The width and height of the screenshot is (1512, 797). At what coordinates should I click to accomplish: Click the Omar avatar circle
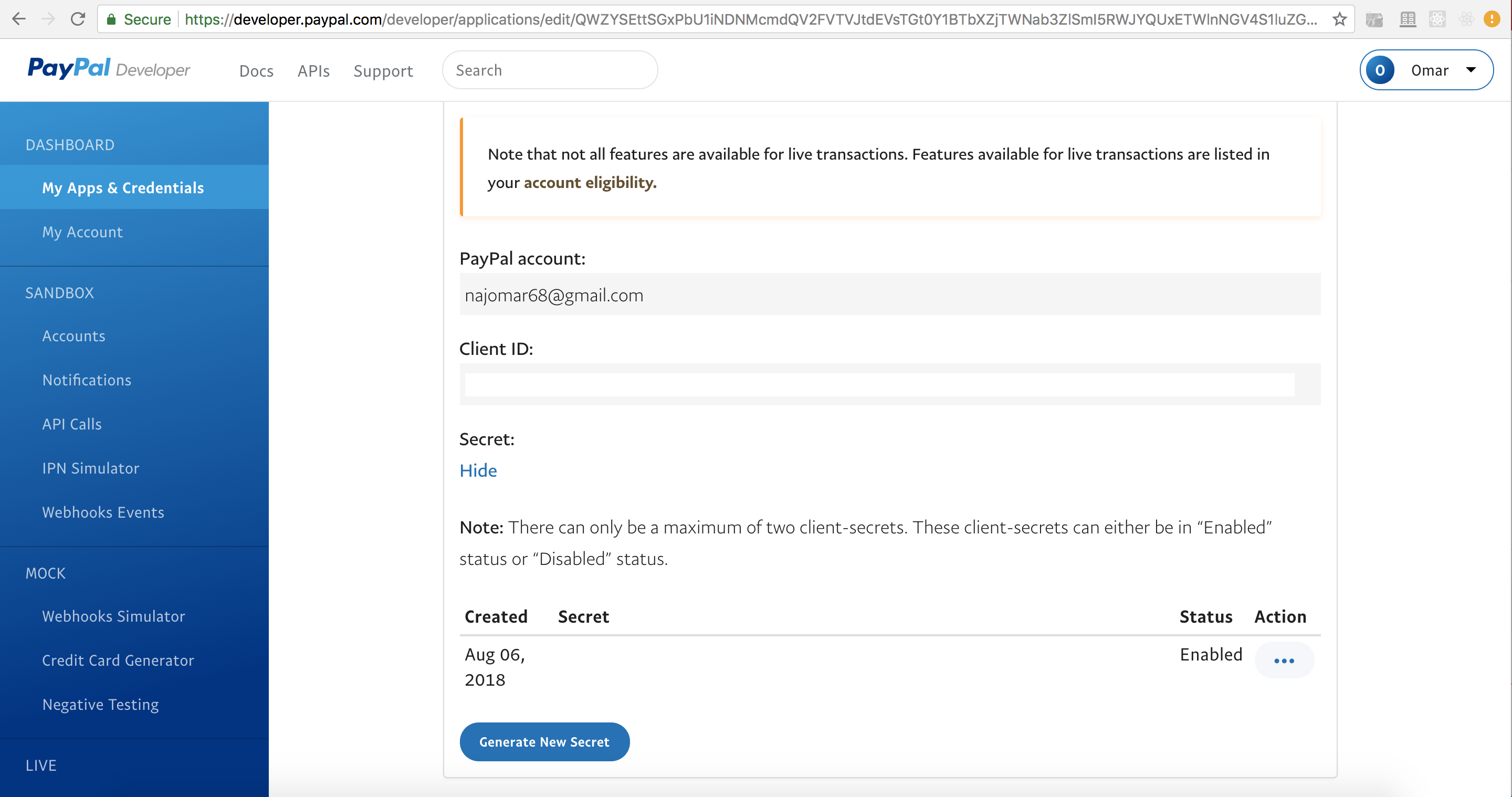[1380, 70]
